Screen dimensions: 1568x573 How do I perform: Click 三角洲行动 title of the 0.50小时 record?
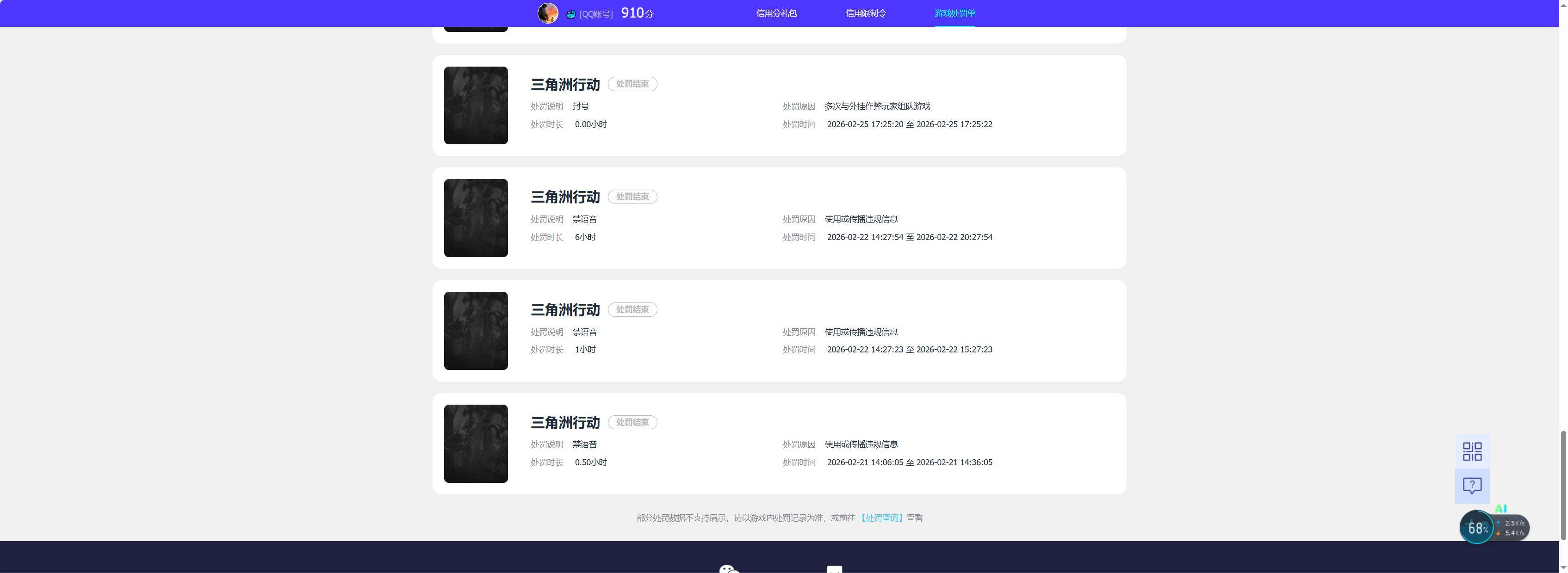pyautogui.click(x=565, y=423)
